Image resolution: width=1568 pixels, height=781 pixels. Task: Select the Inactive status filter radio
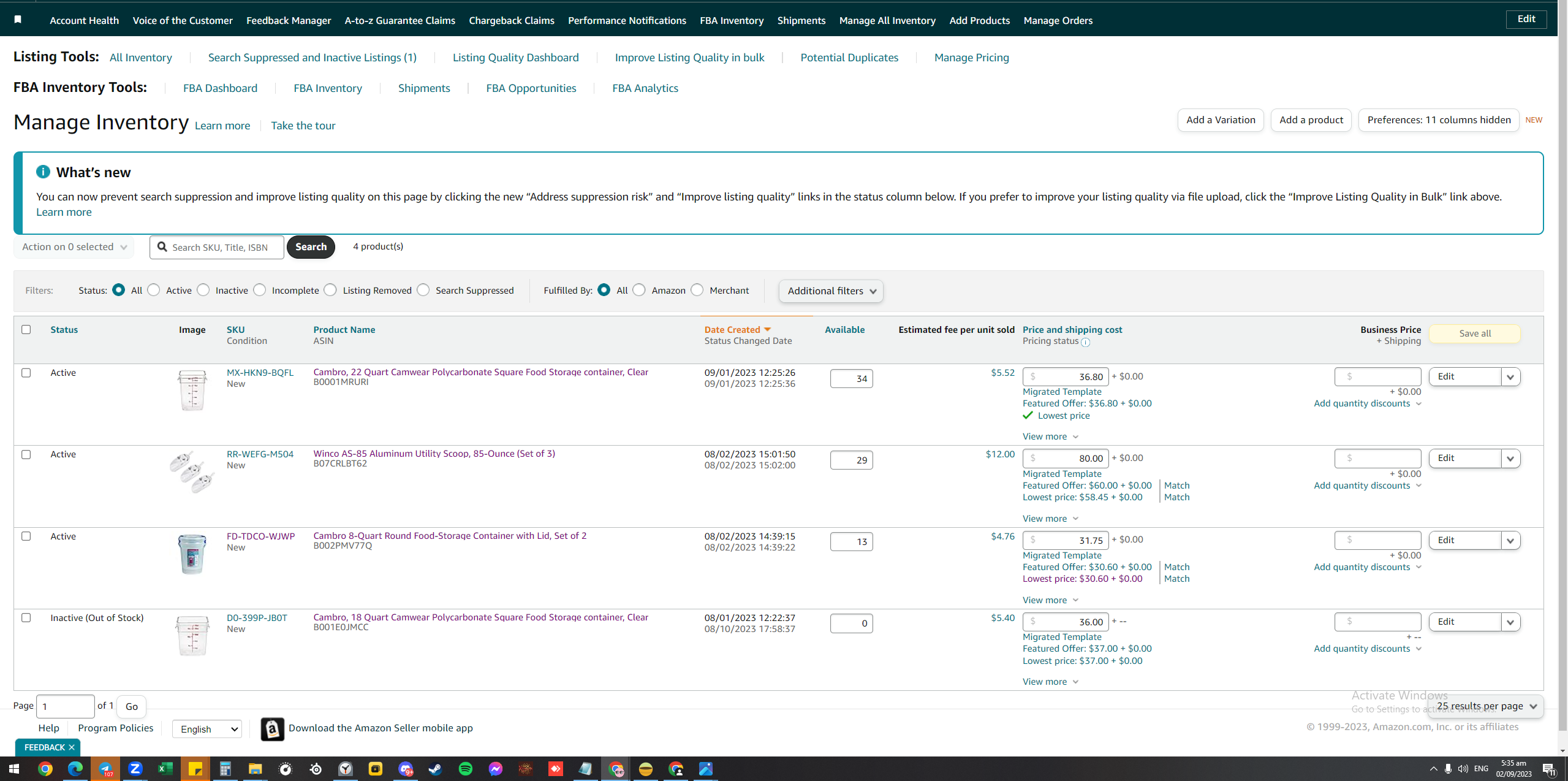coord(203,290)
